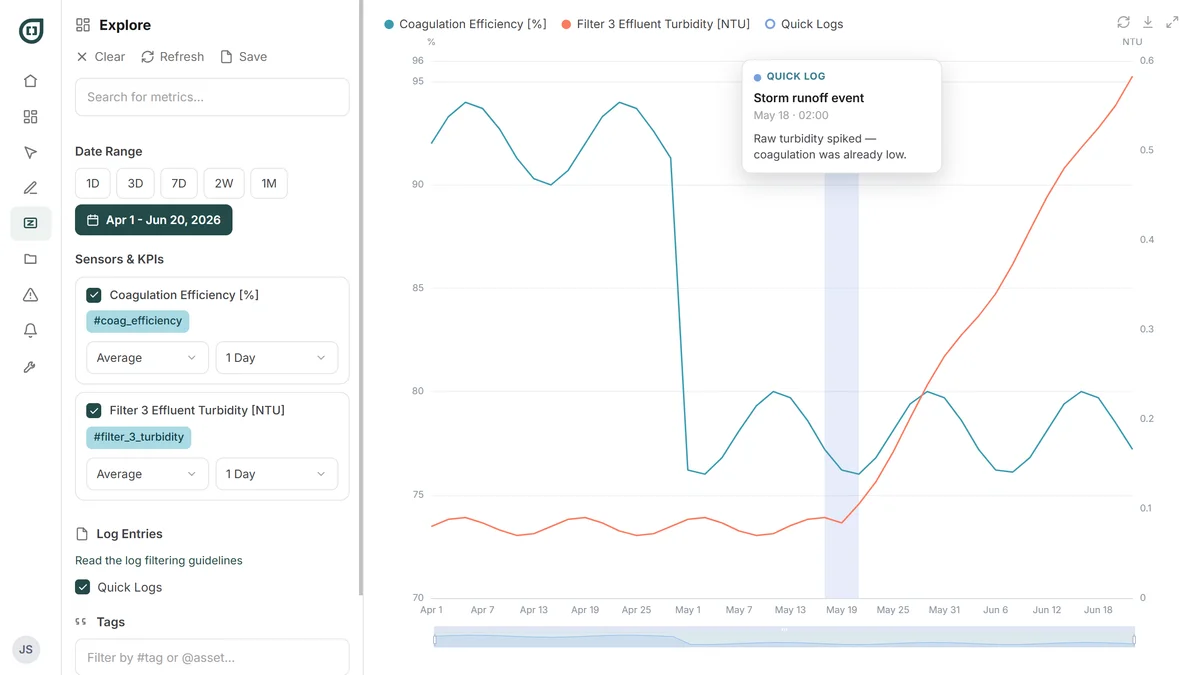This screenshot has height=675, width=1200.
Task: Open the bell notifications sidebar icon
Action: pyautogui.click(x=30, y=330)
